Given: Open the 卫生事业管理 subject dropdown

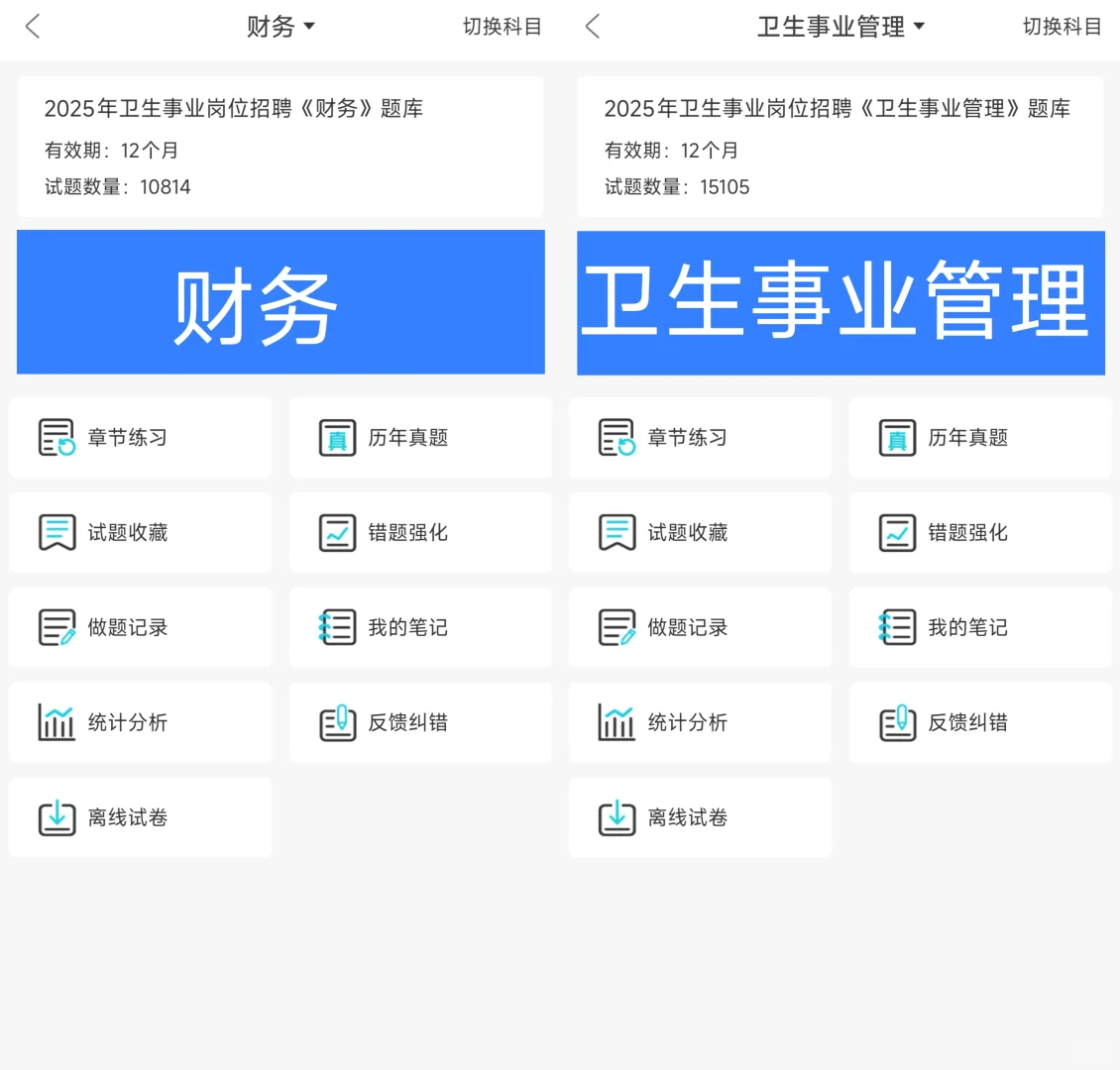Looking at the screenshot, I should pos(840,27).
